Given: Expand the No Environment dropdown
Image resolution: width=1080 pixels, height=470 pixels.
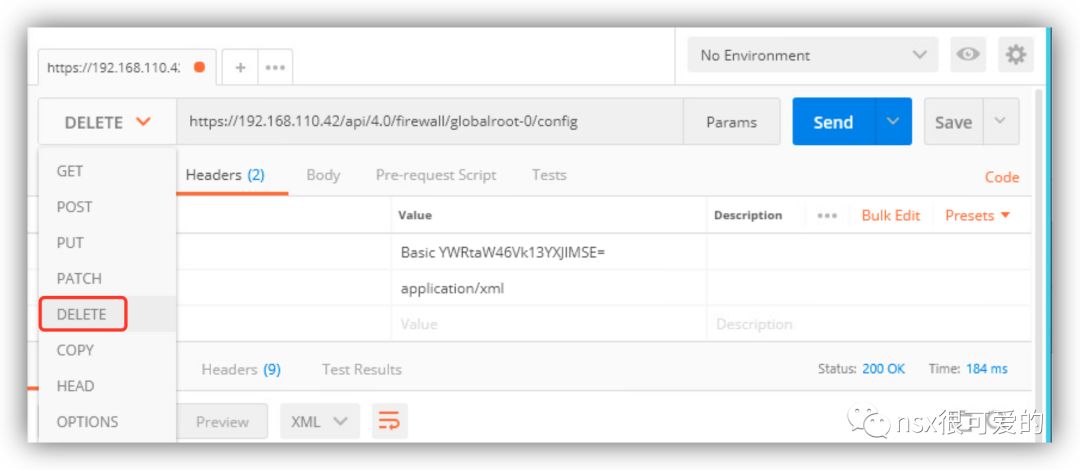Looking at the screenshot, I should [x=813, y=55].
